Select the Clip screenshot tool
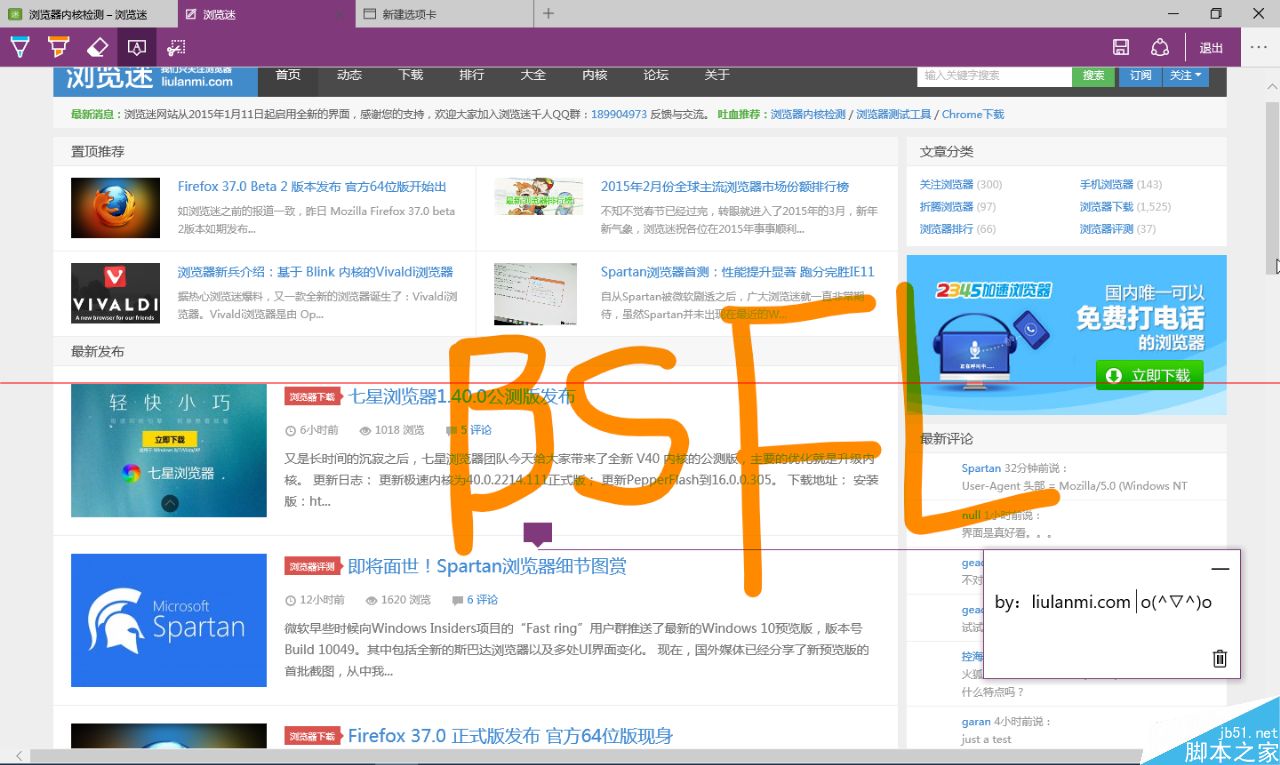The image size is (1280, 765). [176, 47]
